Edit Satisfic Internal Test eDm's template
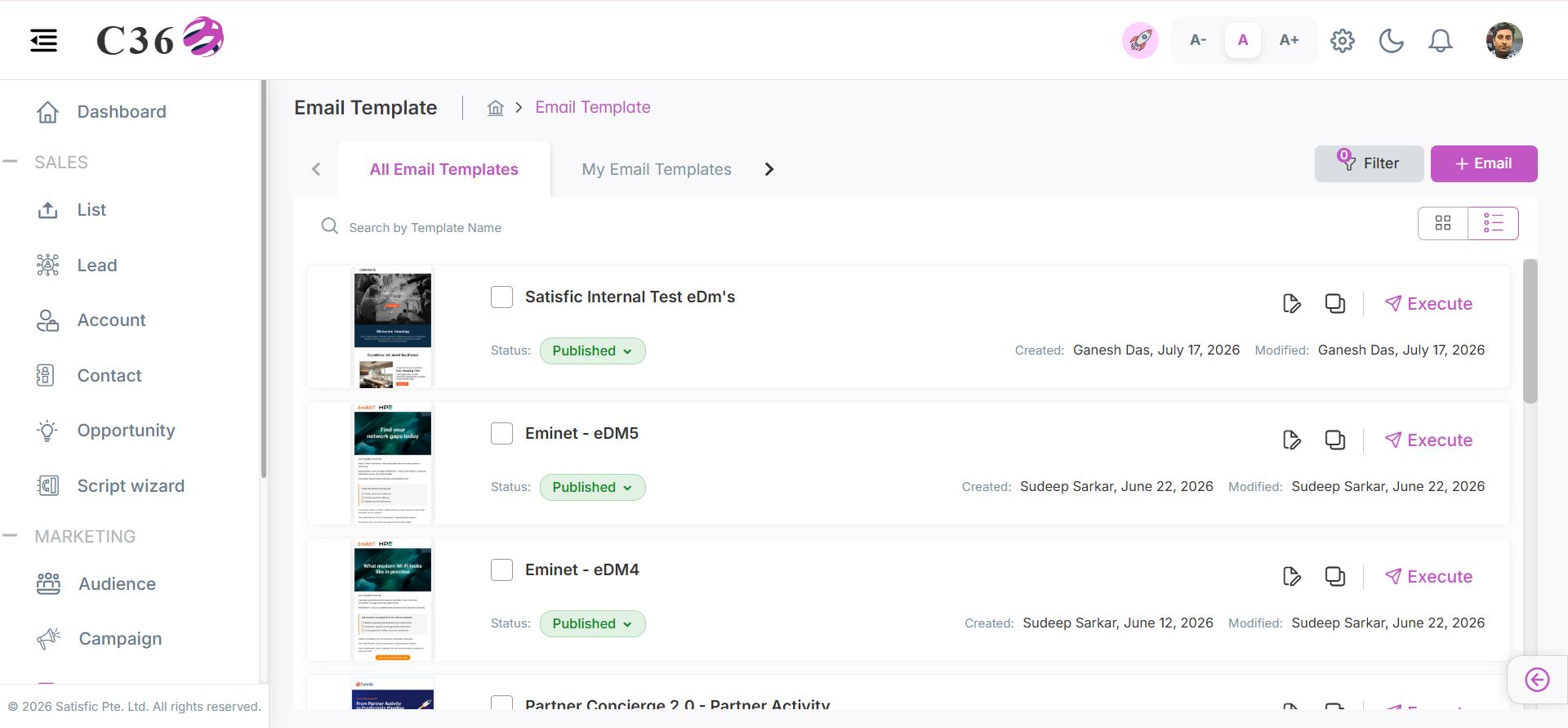This screenshot has width=1568, height=728. tap(1292, 303)
